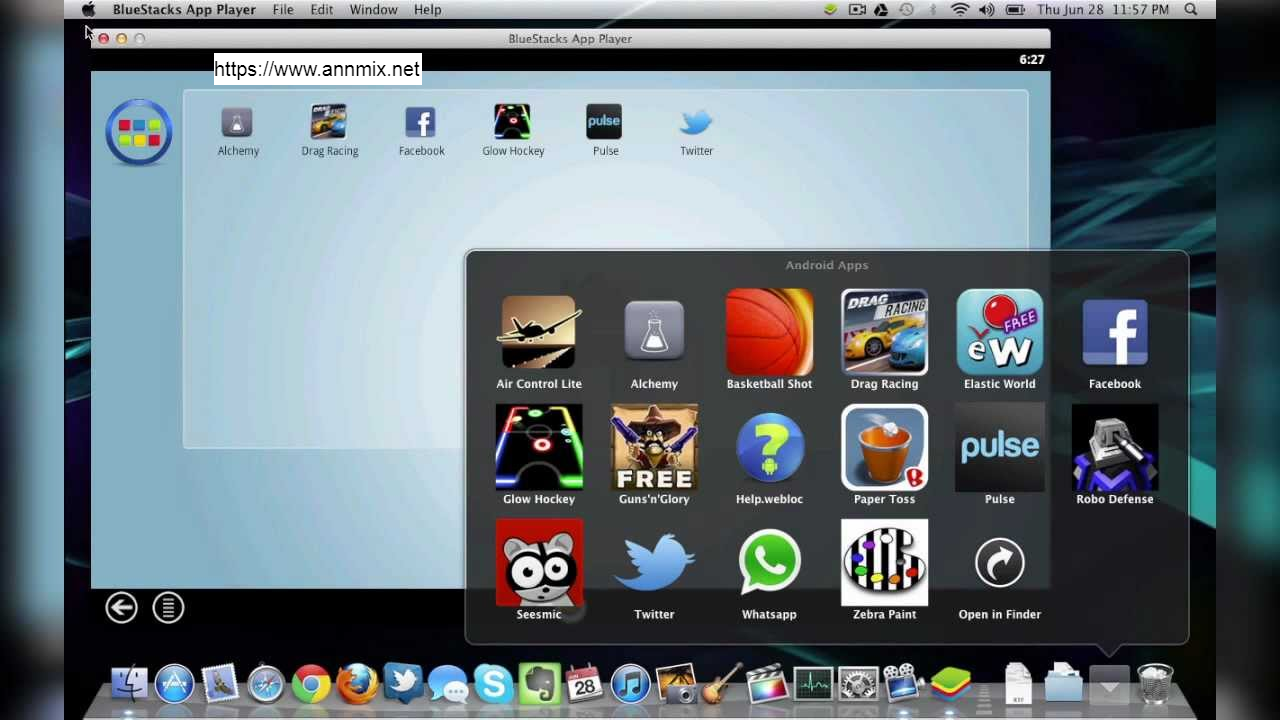Viewport: 1280px width, 720px height.
Task: Open iTunes from the Dock
Action: point(630,684)
